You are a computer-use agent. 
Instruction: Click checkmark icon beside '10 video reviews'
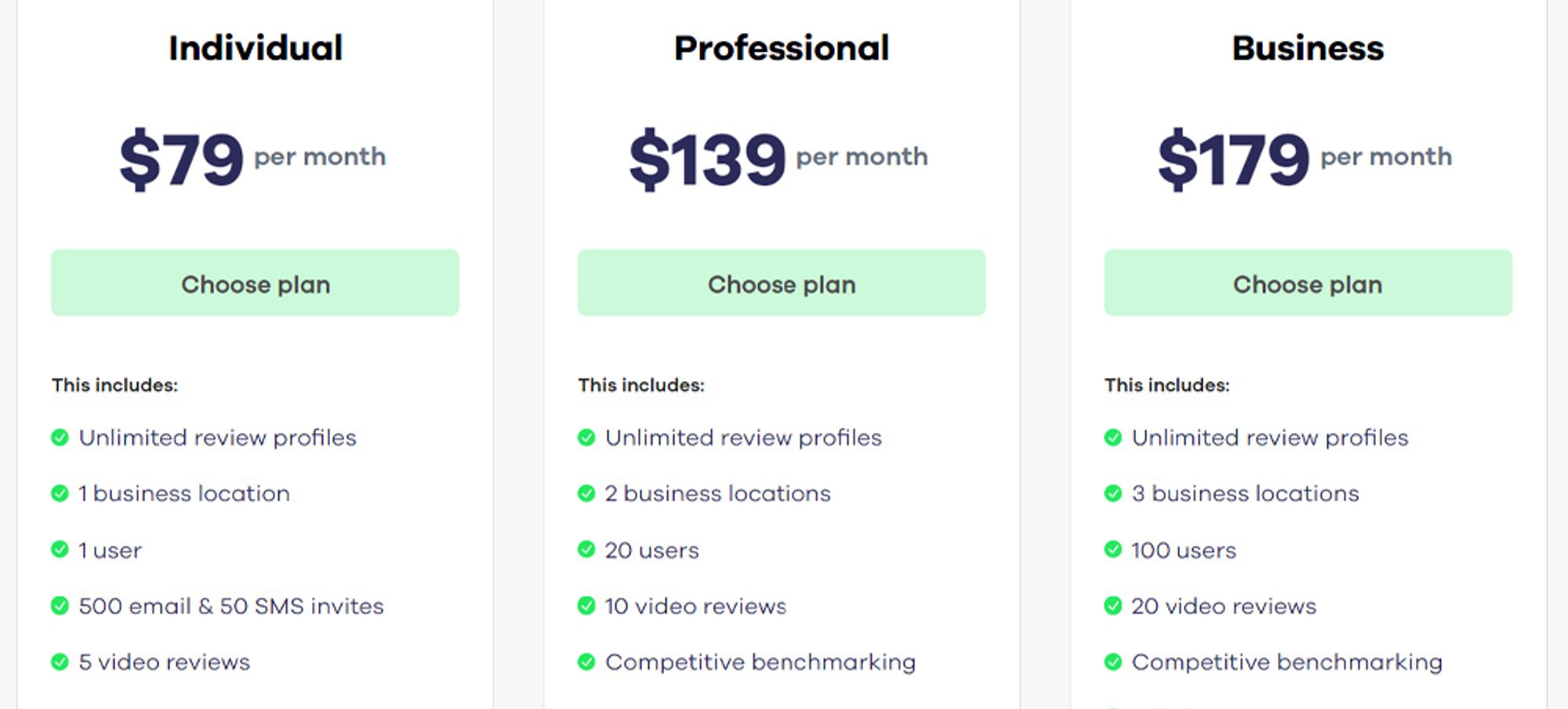(x=586, y=605)
